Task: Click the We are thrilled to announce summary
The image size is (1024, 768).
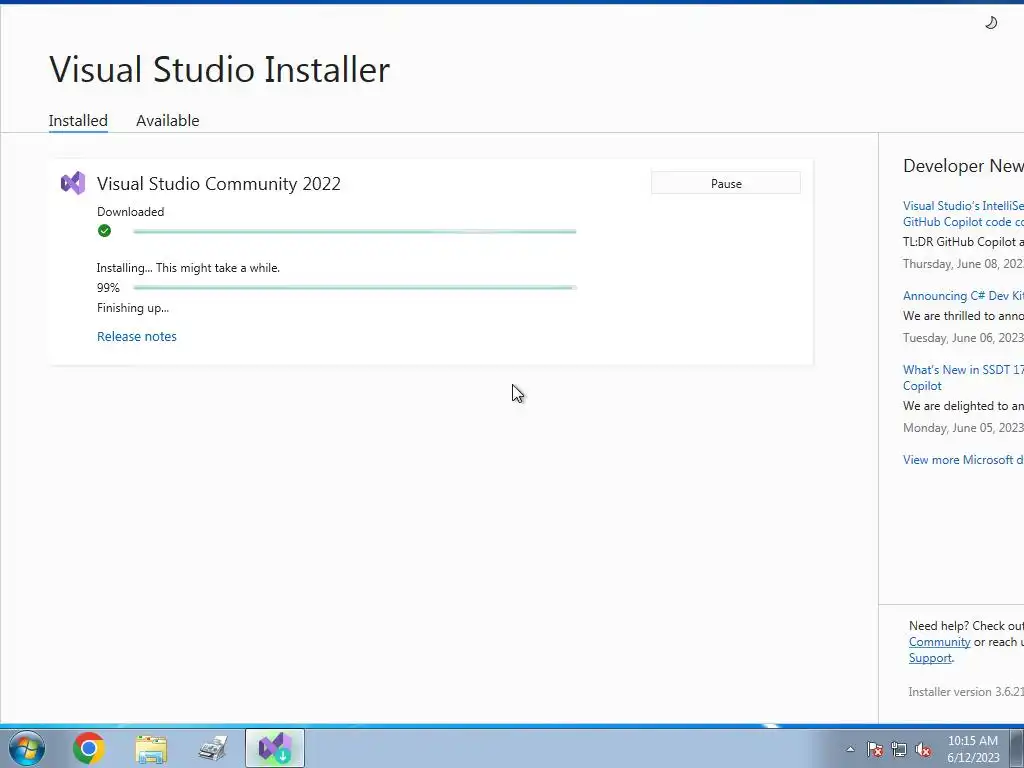Action: click(963, 315)
